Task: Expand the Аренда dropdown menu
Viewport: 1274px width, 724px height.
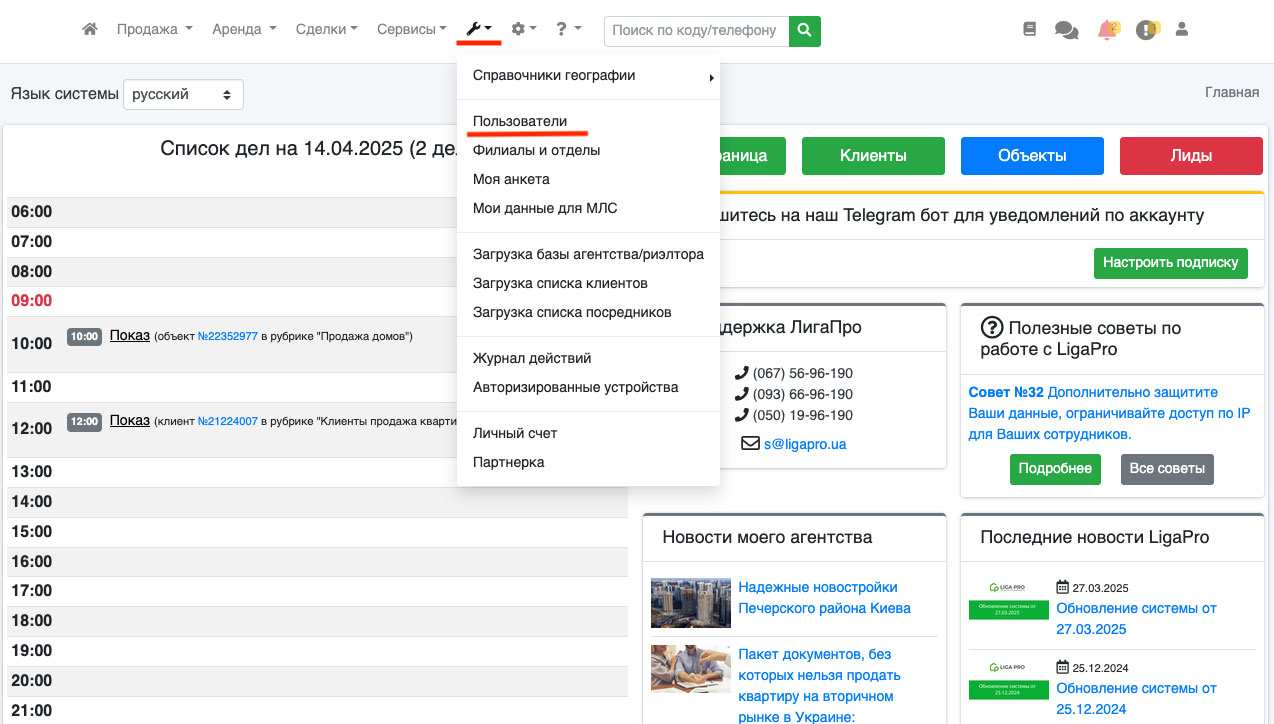Action: (244, 30)
